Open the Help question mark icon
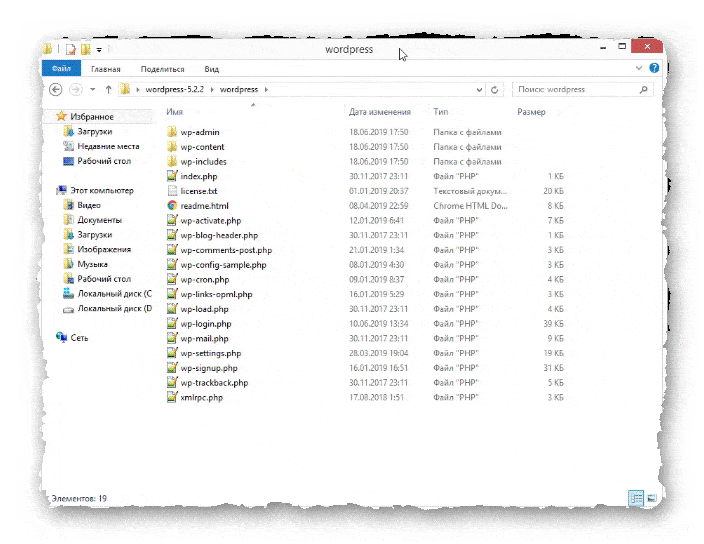 click(654, 68)
